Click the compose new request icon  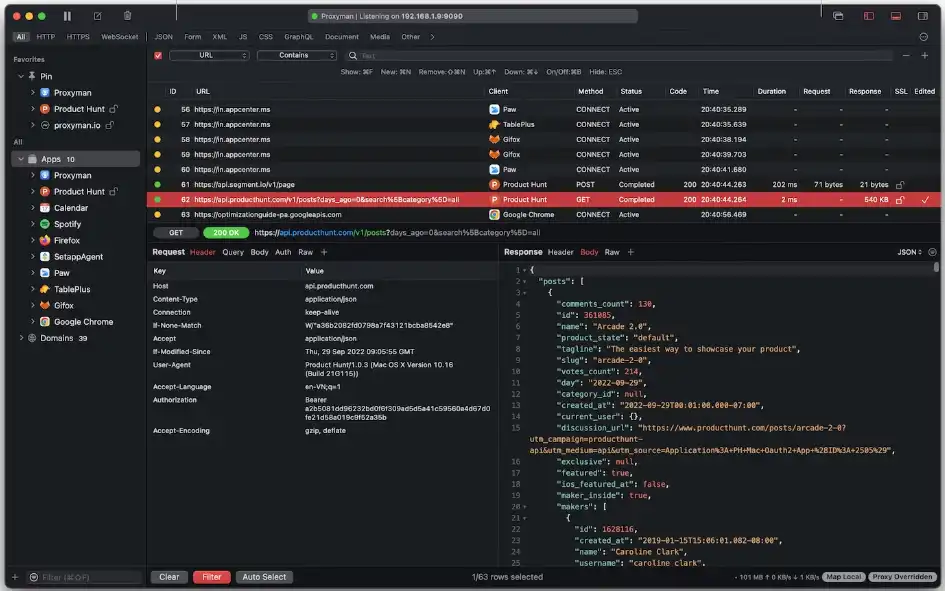(x=98, y=16)
